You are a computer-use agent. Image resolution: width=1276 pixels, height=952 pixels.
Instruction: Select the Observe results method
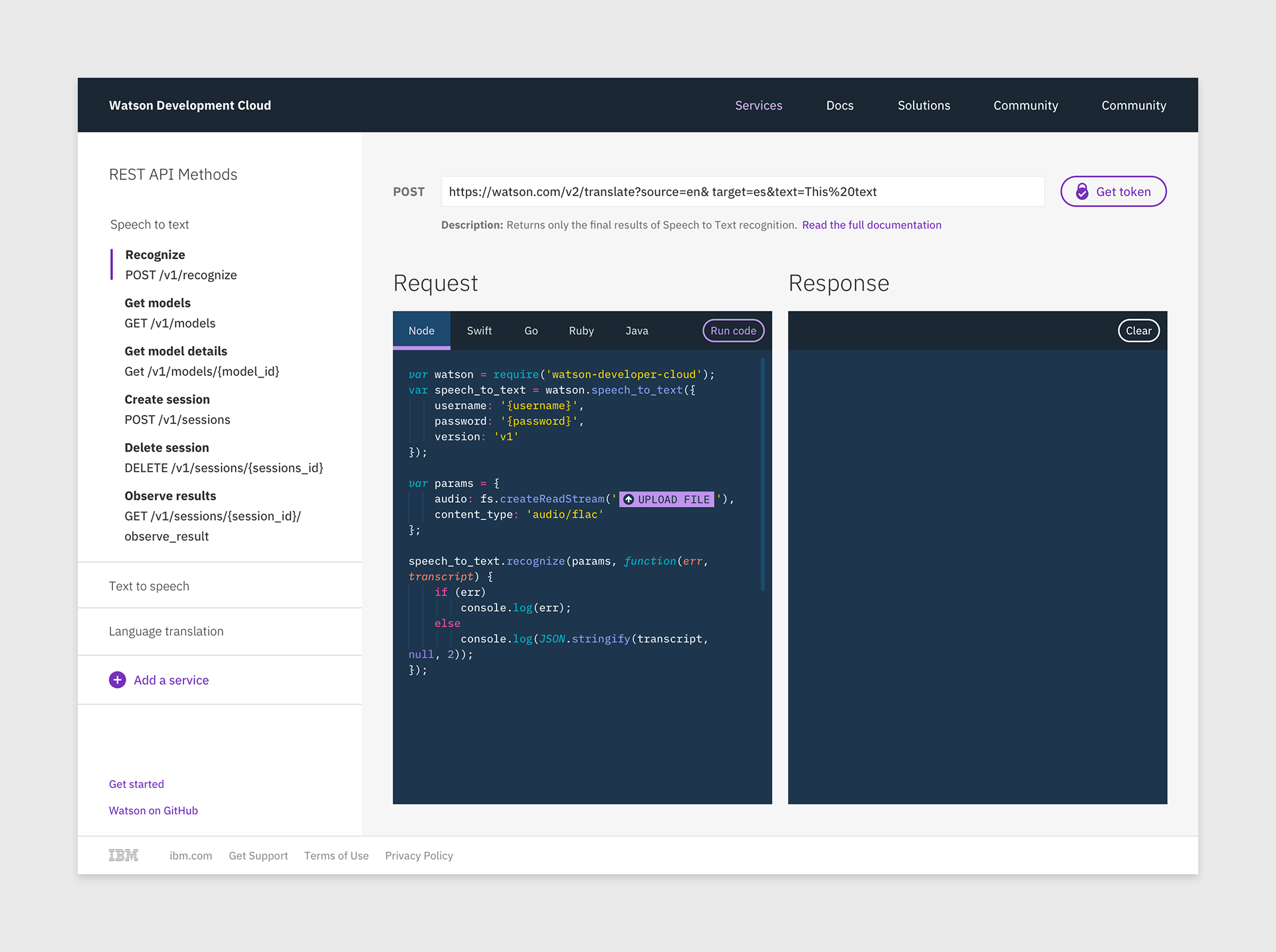(213, 516)
